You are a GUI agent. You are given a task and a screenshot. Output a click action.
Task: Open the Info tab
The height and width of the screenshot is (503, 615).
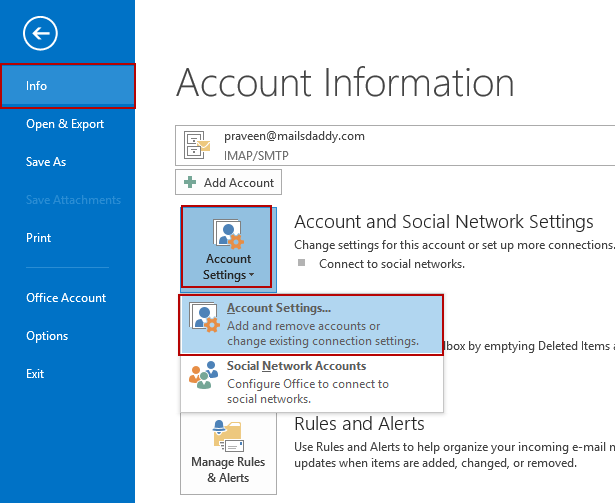(68, 86)
